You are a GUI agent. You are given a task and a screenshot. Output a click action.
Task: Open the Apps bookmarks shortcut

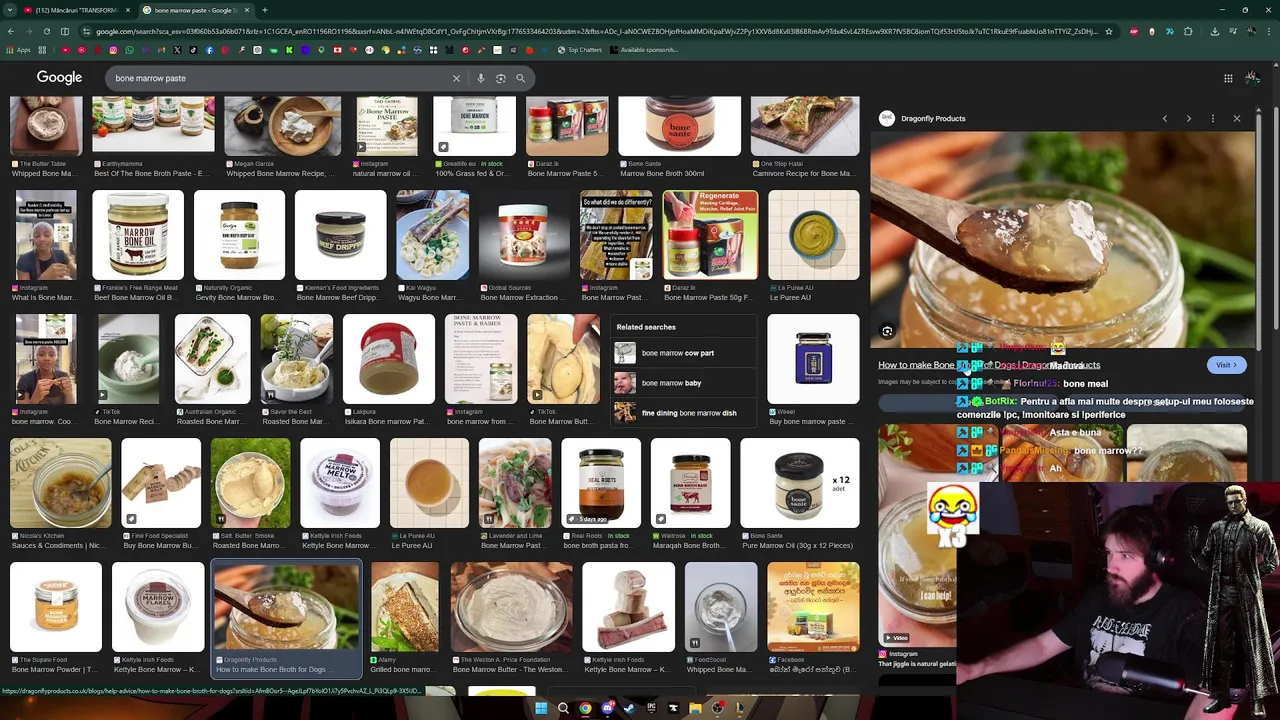[x=19, y=50]
